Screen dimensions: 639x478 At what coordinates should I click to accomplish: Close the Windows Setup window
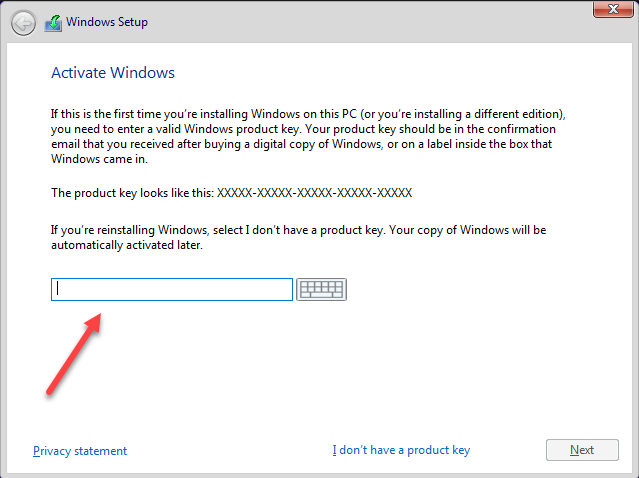click(609, 9)
